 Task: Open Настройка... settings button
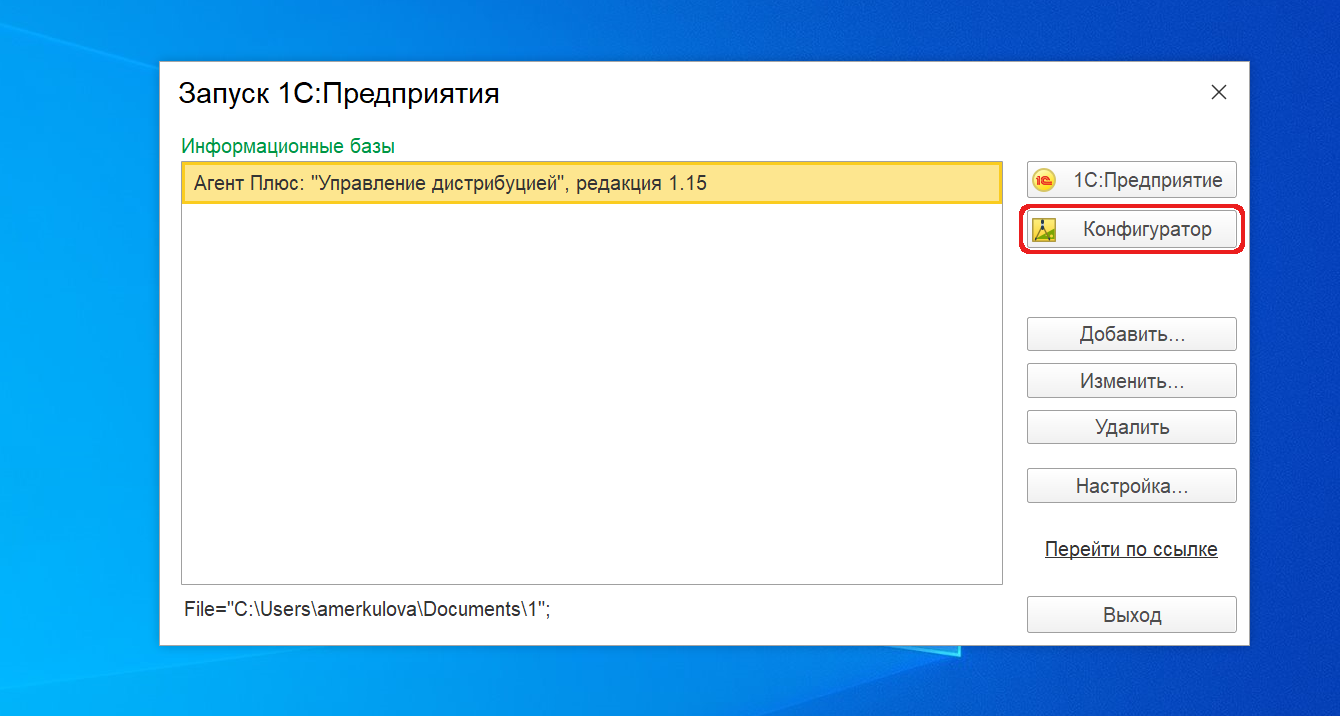1131,486
